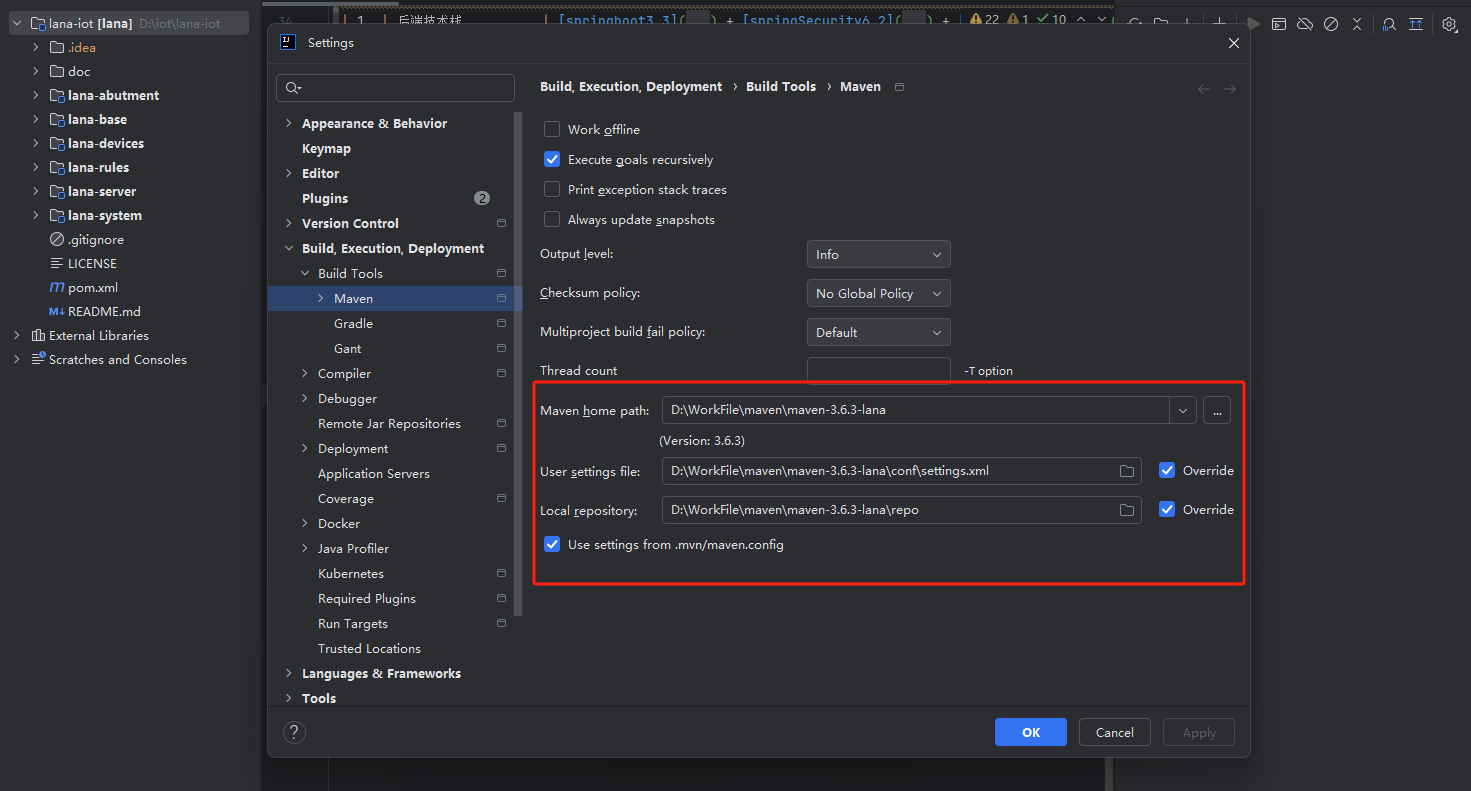Click the Maven Execute Goal toolbar icon
Image resolution: width=1471 pixels, height=791 pixels.
click(1279, 24)
